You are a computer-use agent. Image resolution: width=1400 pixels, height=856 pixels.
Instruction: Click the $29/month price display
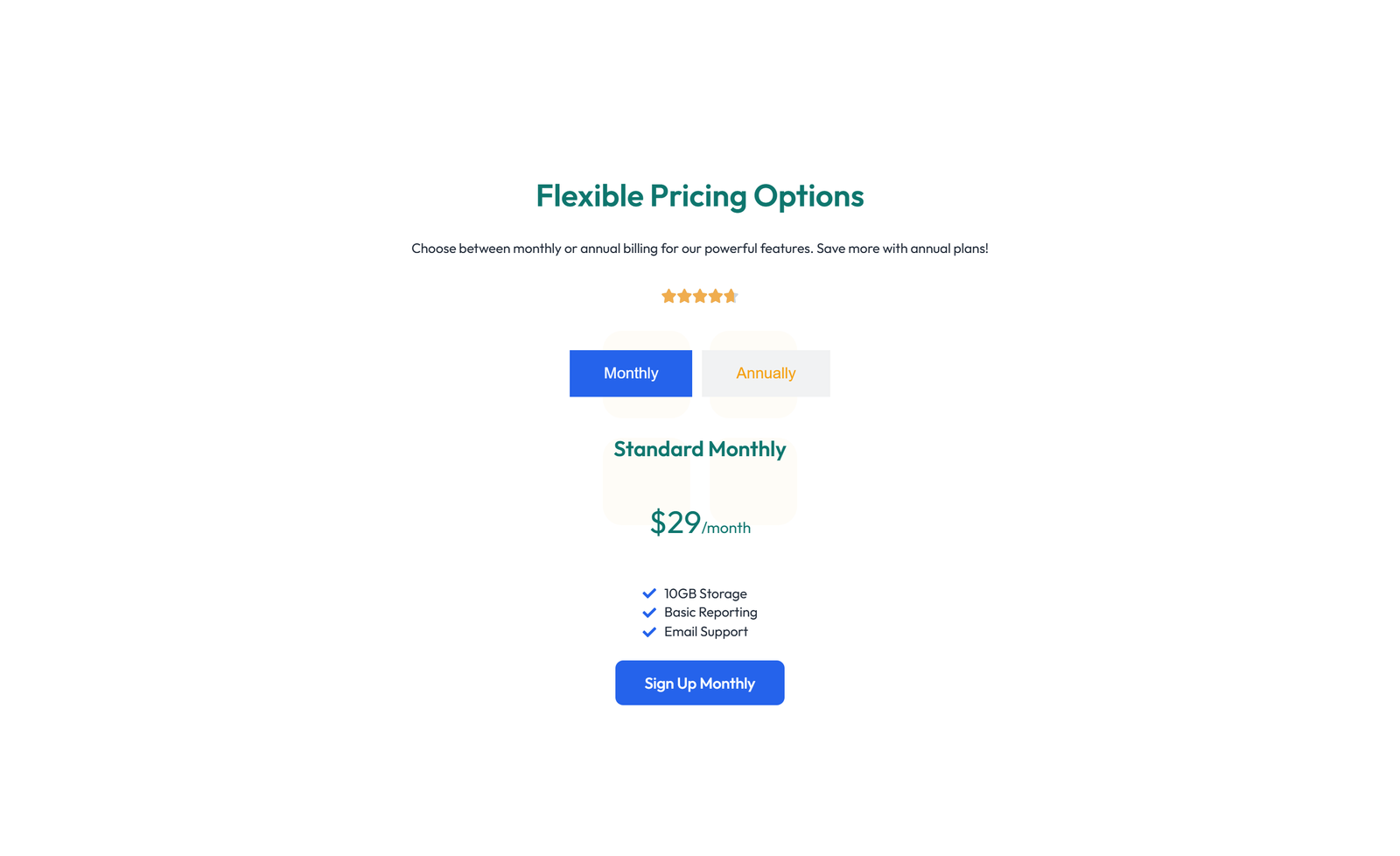[700, 523]
